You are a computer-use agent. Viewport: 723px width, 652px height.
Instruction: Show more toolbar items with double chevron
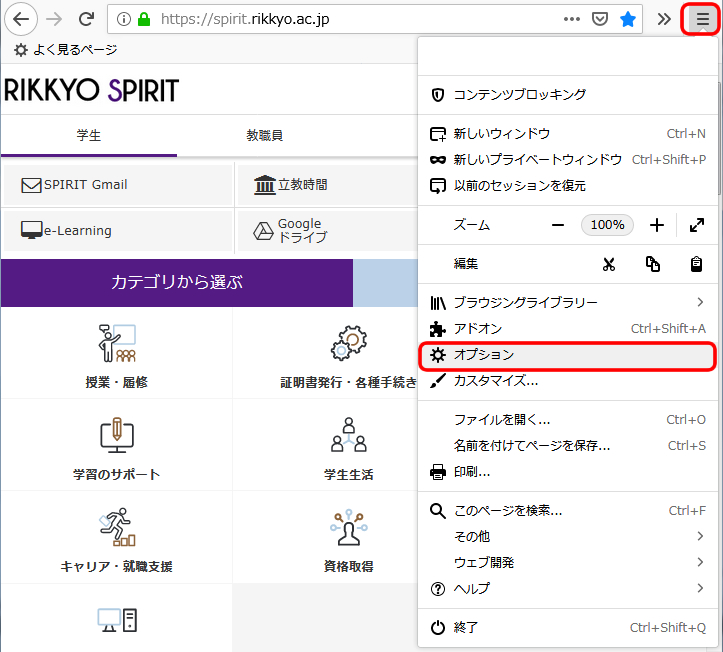click(x=664, y=19)
